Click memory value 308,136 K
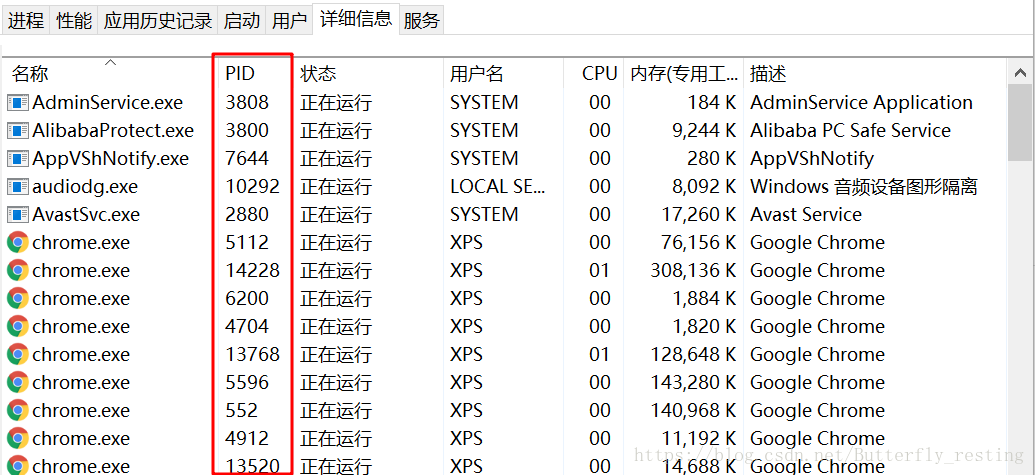 [693, 270]
